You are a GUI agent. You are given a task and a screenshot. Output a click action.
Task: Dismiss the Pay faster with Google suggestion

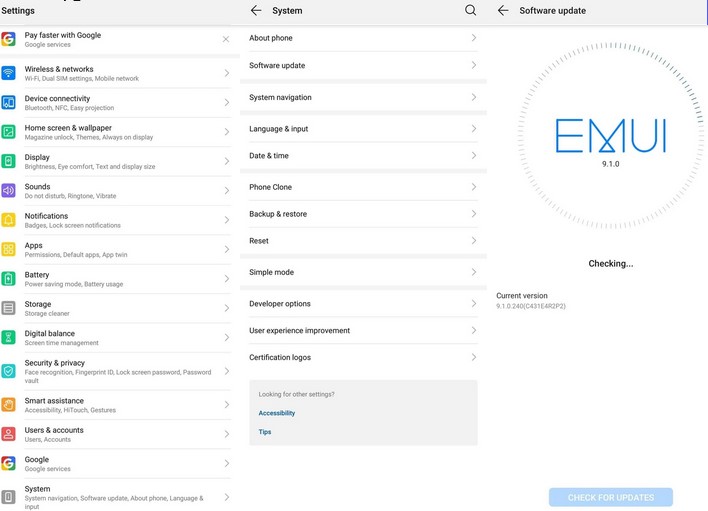pyautogui.click(x=226, y=39)
